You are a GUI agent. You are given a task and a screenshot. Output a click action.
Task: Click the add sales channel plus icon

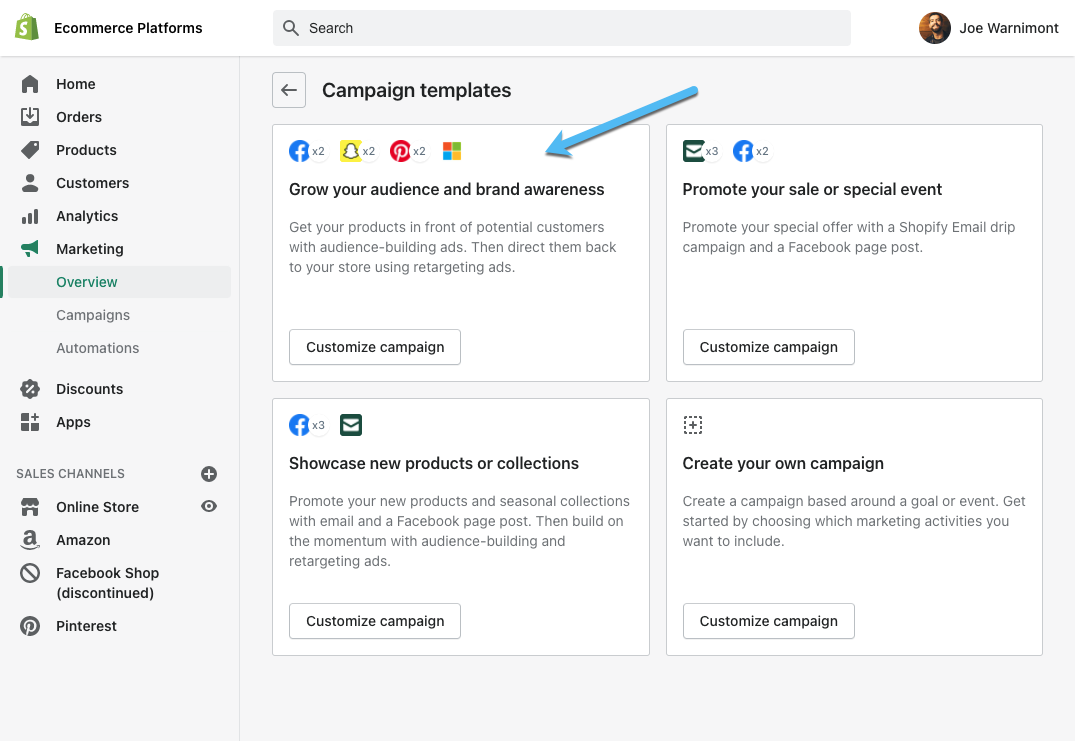coord(209,474)
